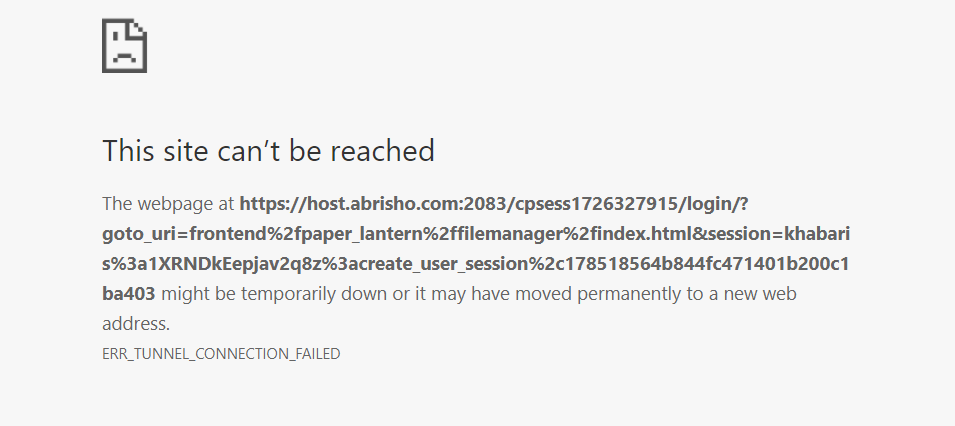Click "The webpage at" intro text
The width and height of the screenshot is (955, 426).
(168, 204)
